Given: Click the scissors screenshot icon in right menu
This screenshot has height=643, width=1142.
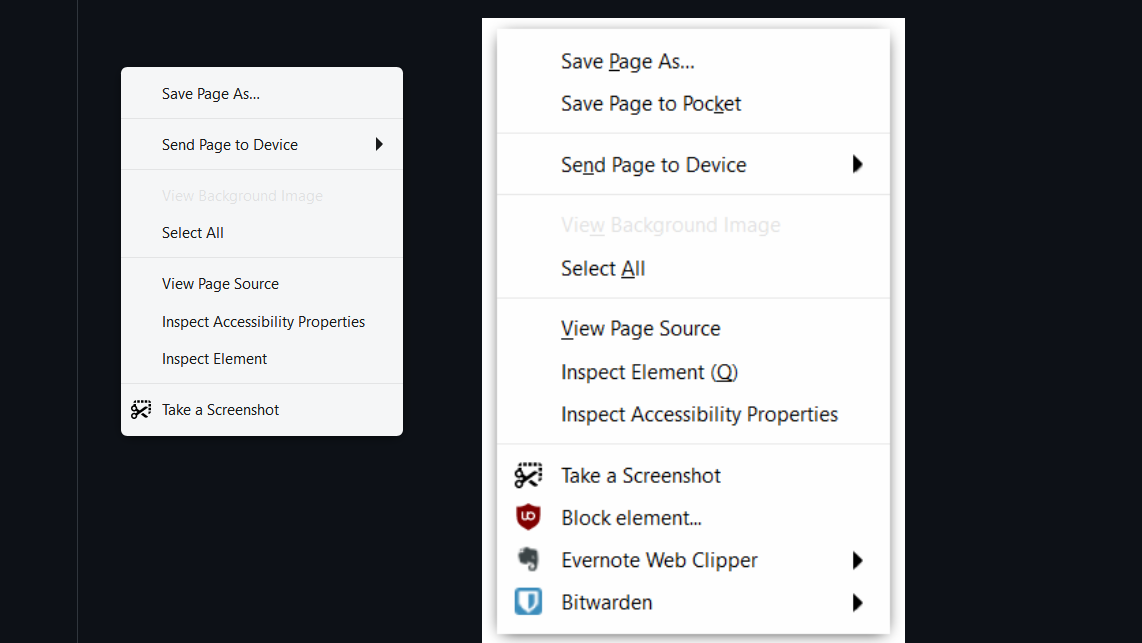Looking at the screenshot, I should [x=528, y=476].
